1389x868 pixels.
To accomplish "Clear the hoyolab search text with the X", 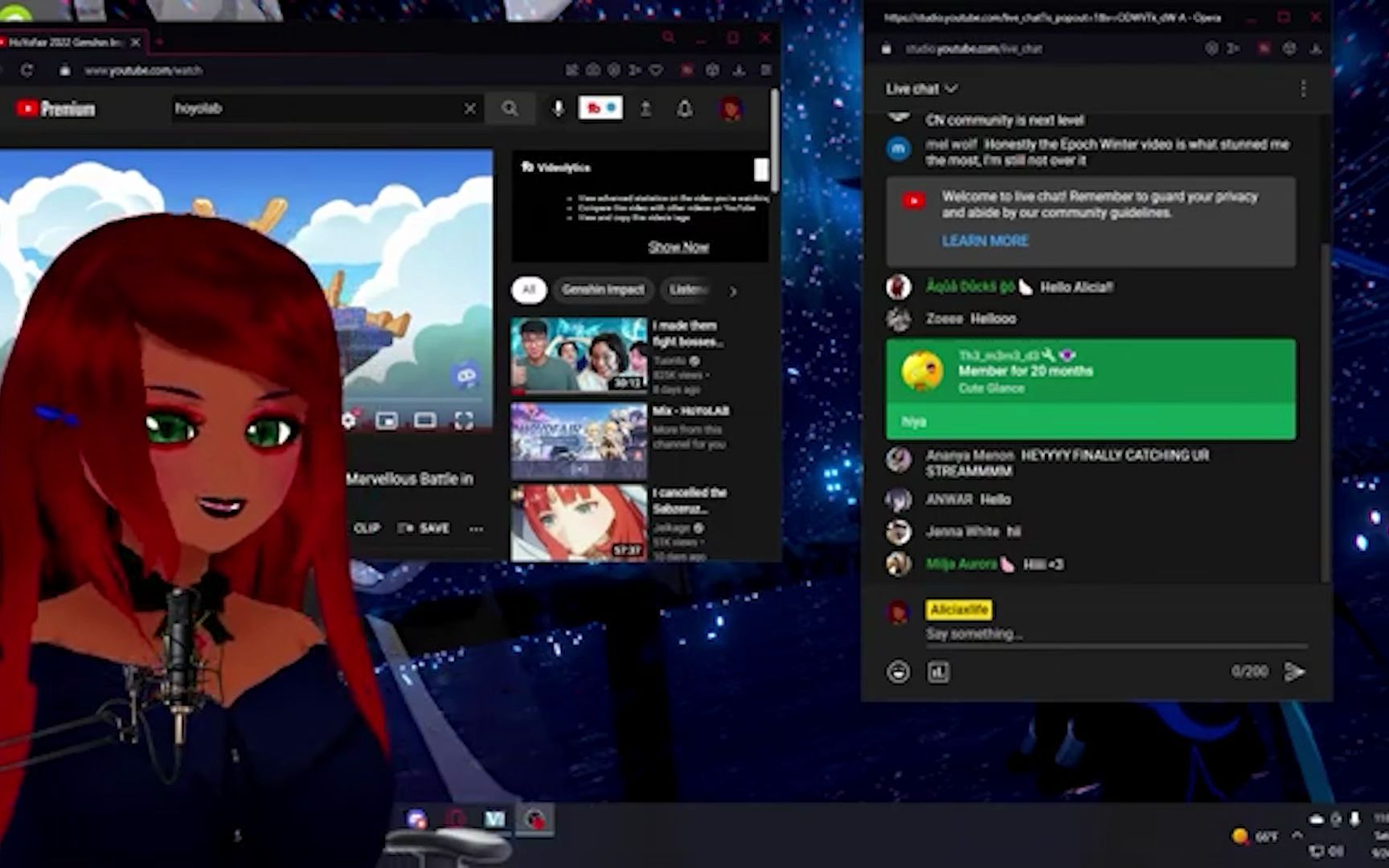I will (x=470, y=108).
